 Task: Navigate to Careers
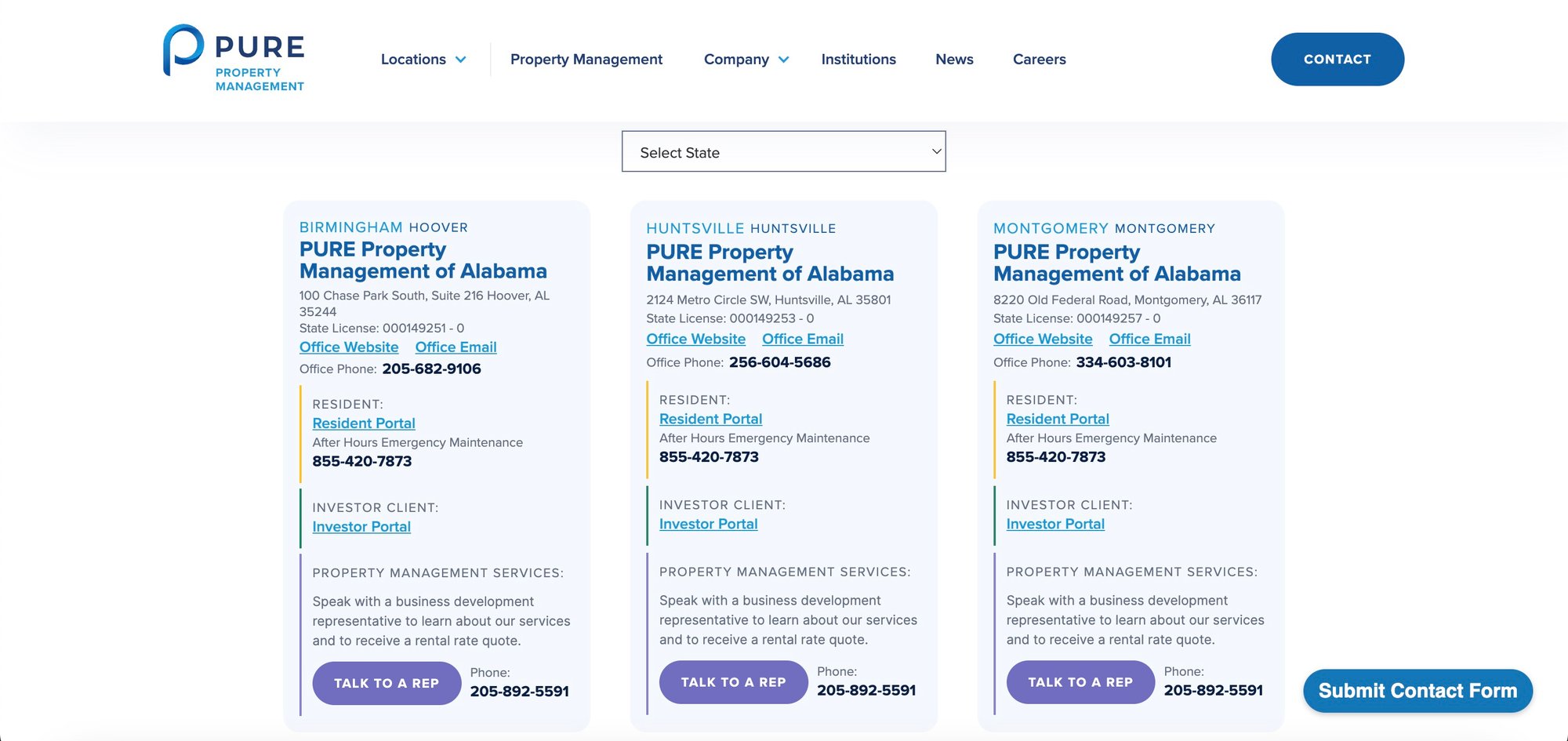[1039, 60]
